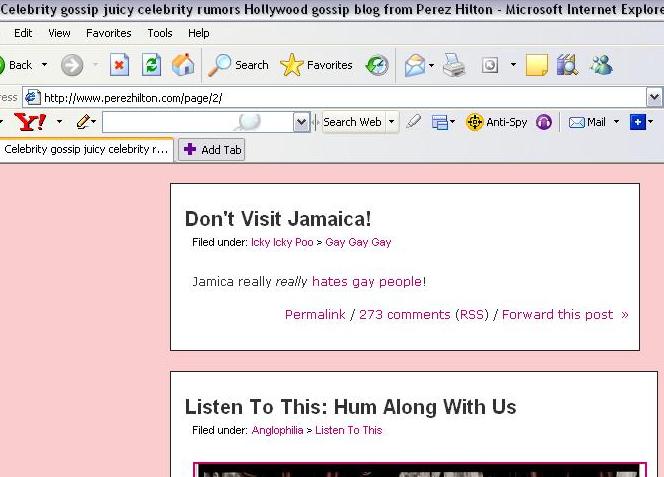664x477 pixels.
Task: Open the RSS comments feed link
Action: pos(472,314)
